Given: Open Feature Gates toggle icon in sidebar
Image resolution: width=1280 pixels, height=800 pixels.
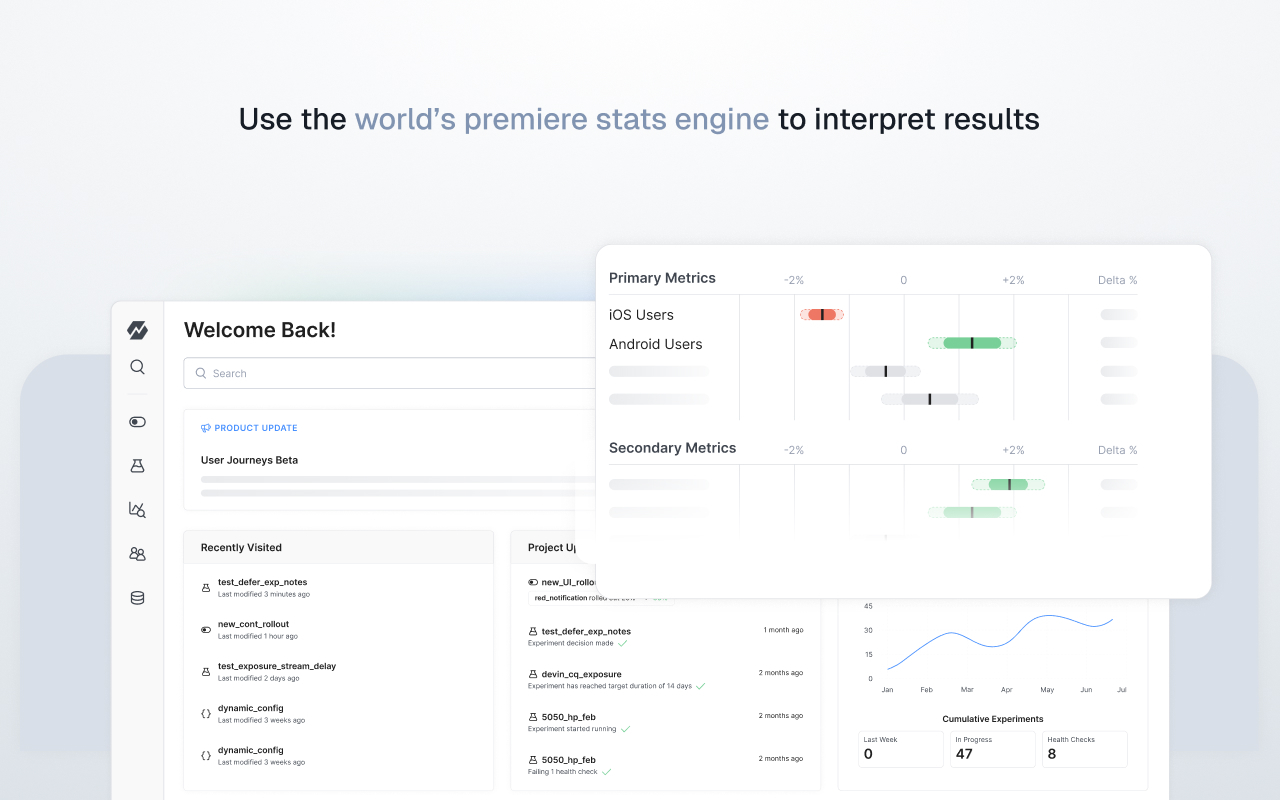Looking at the screenshot, I should tap(137, 422).
